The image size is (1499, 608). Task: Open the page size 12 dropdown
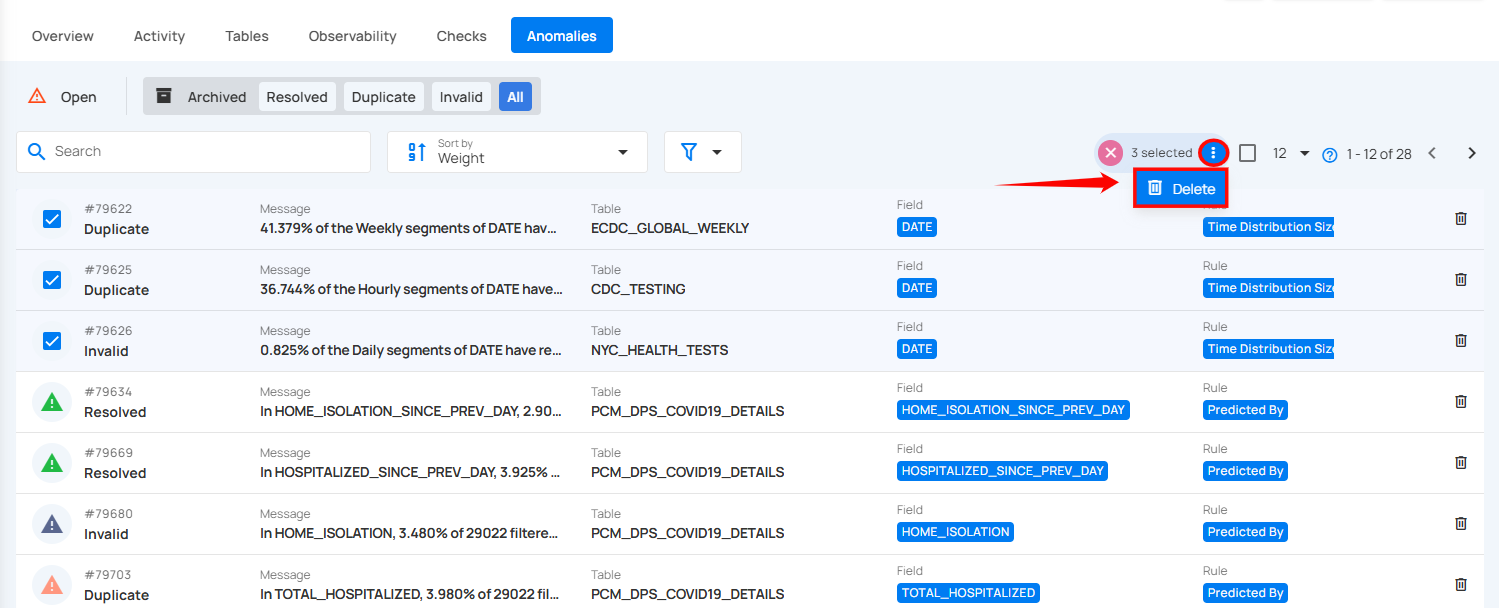point(1291,153)
